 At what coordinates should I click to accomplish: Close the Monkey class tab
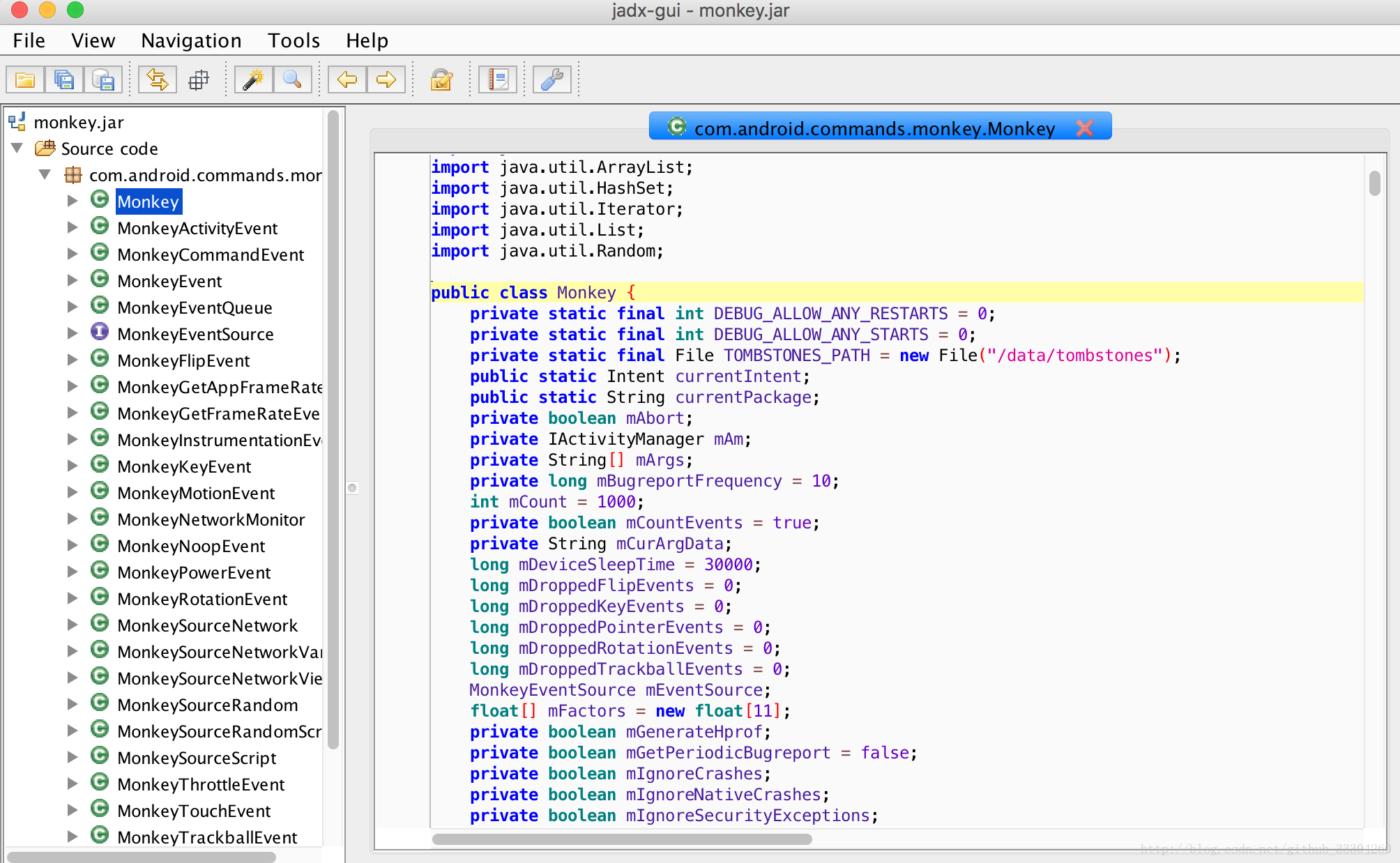(1085, 128)
